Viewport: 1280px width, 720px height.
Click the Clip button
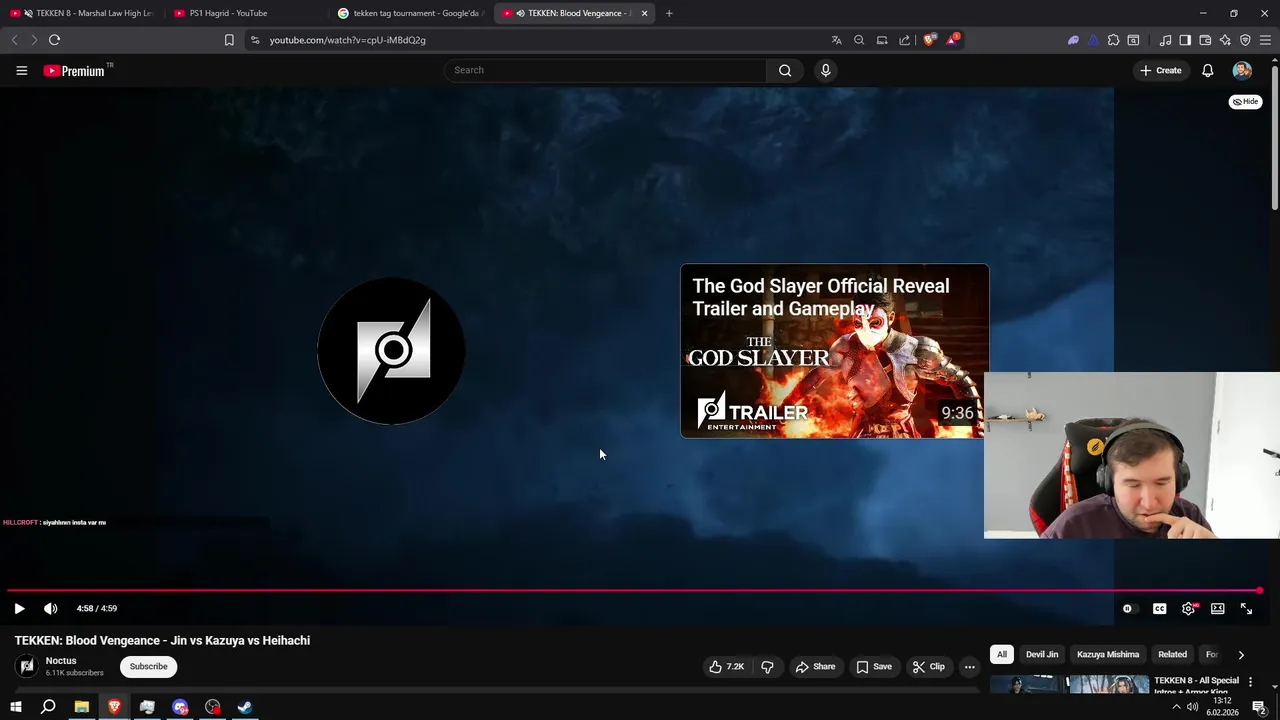[x=928, y=667]
